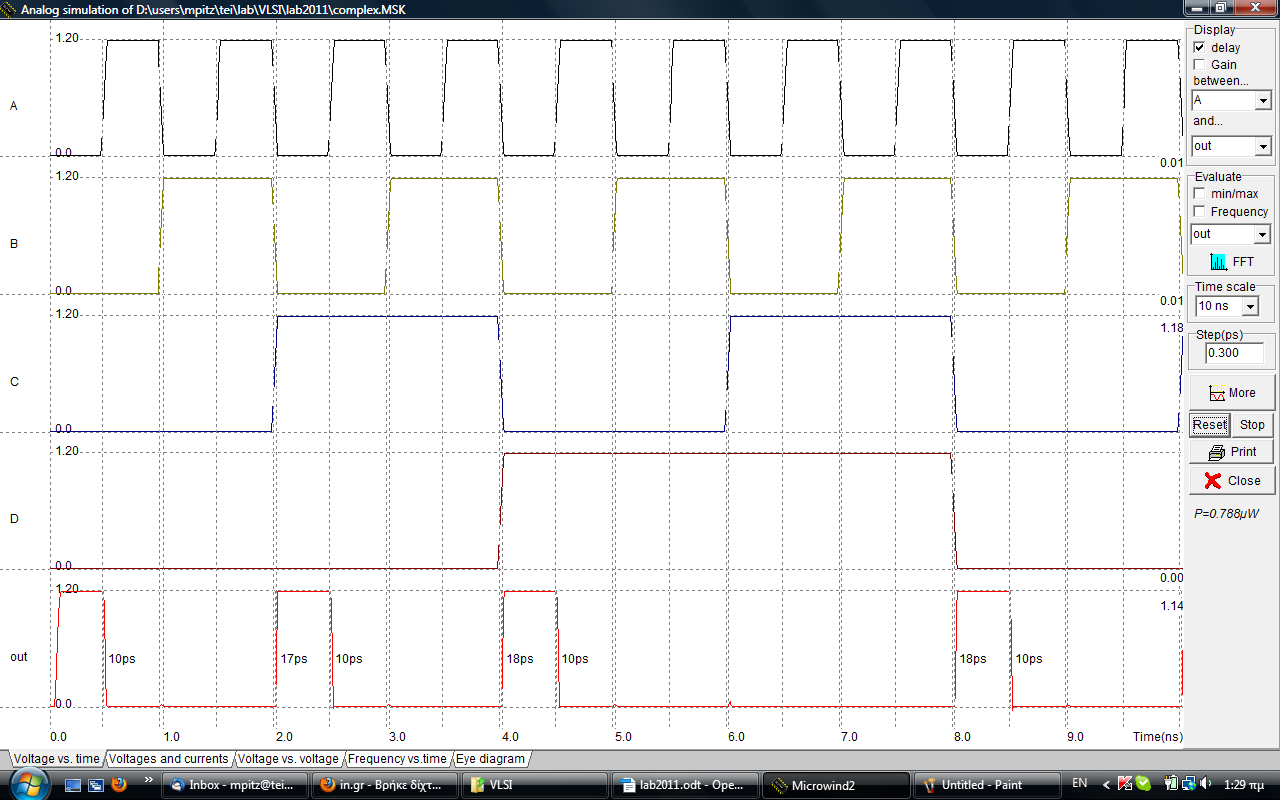Image resolution: width=1280 pixels, height=800 pixels.
Task: Reset the simulation
Action: [x=1209, y=425]
